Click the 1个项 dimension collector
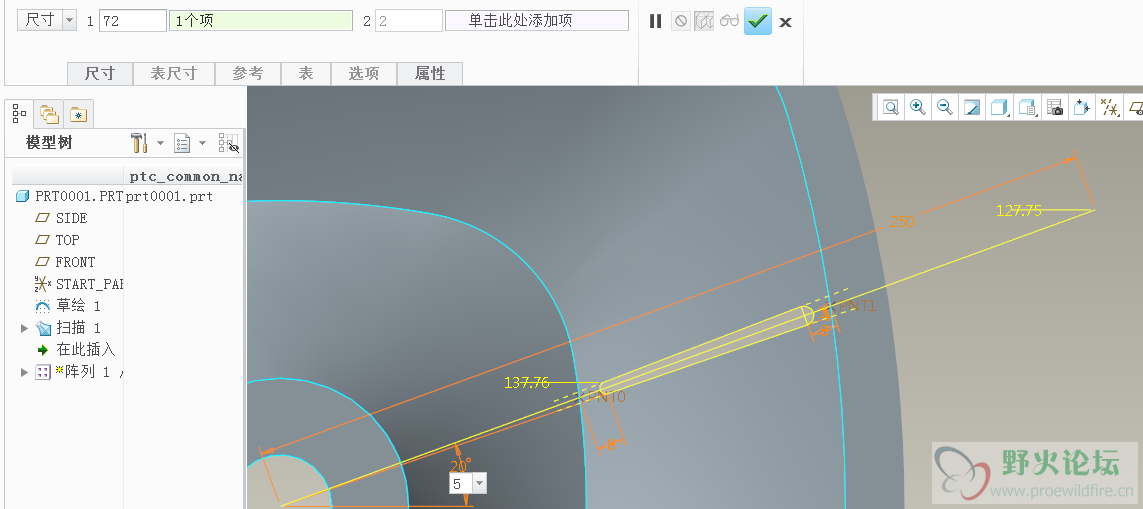This screenshot has height=509, width=1143. point(261,20)
